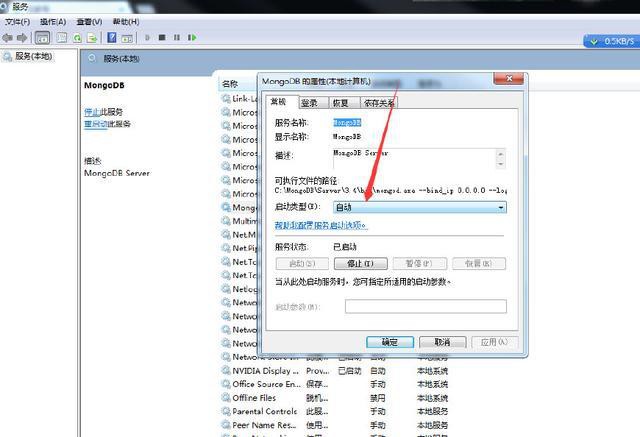Click the description box scroll-down arrow
Image resolution: width=640 pixels, height=437 pixels.
(501, 164)
